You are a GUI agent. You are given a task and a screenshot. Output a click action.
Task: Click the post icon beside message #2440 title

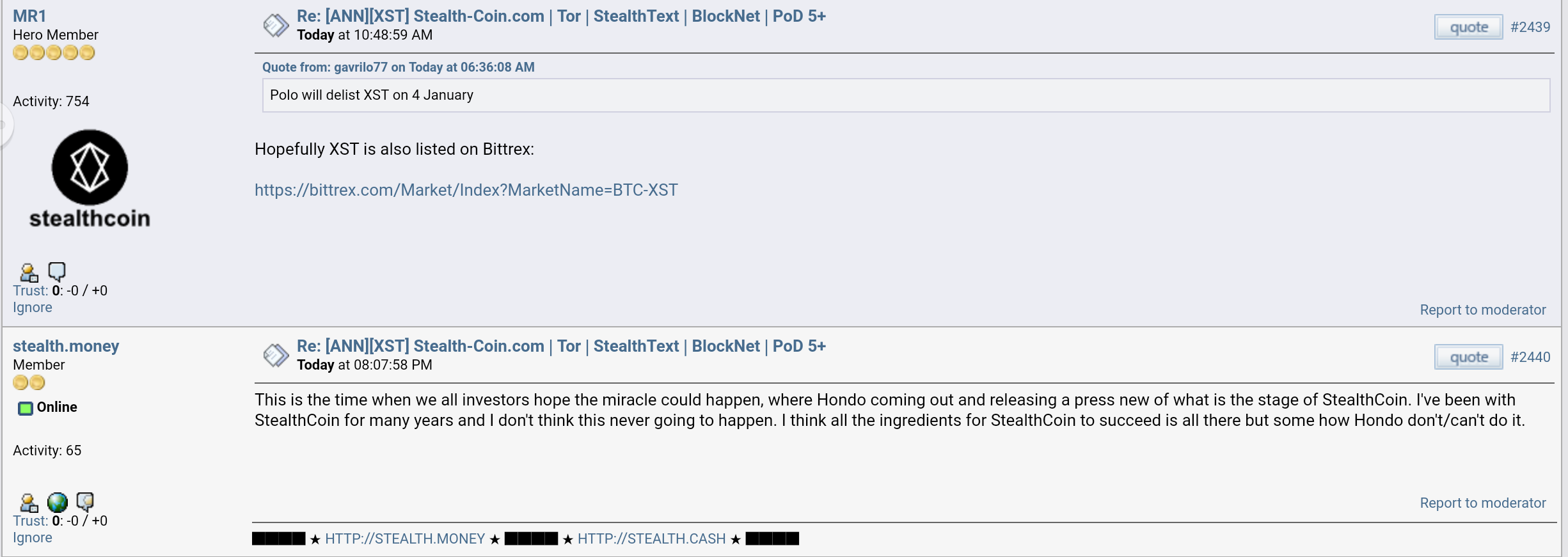click(x=276, y=356)
